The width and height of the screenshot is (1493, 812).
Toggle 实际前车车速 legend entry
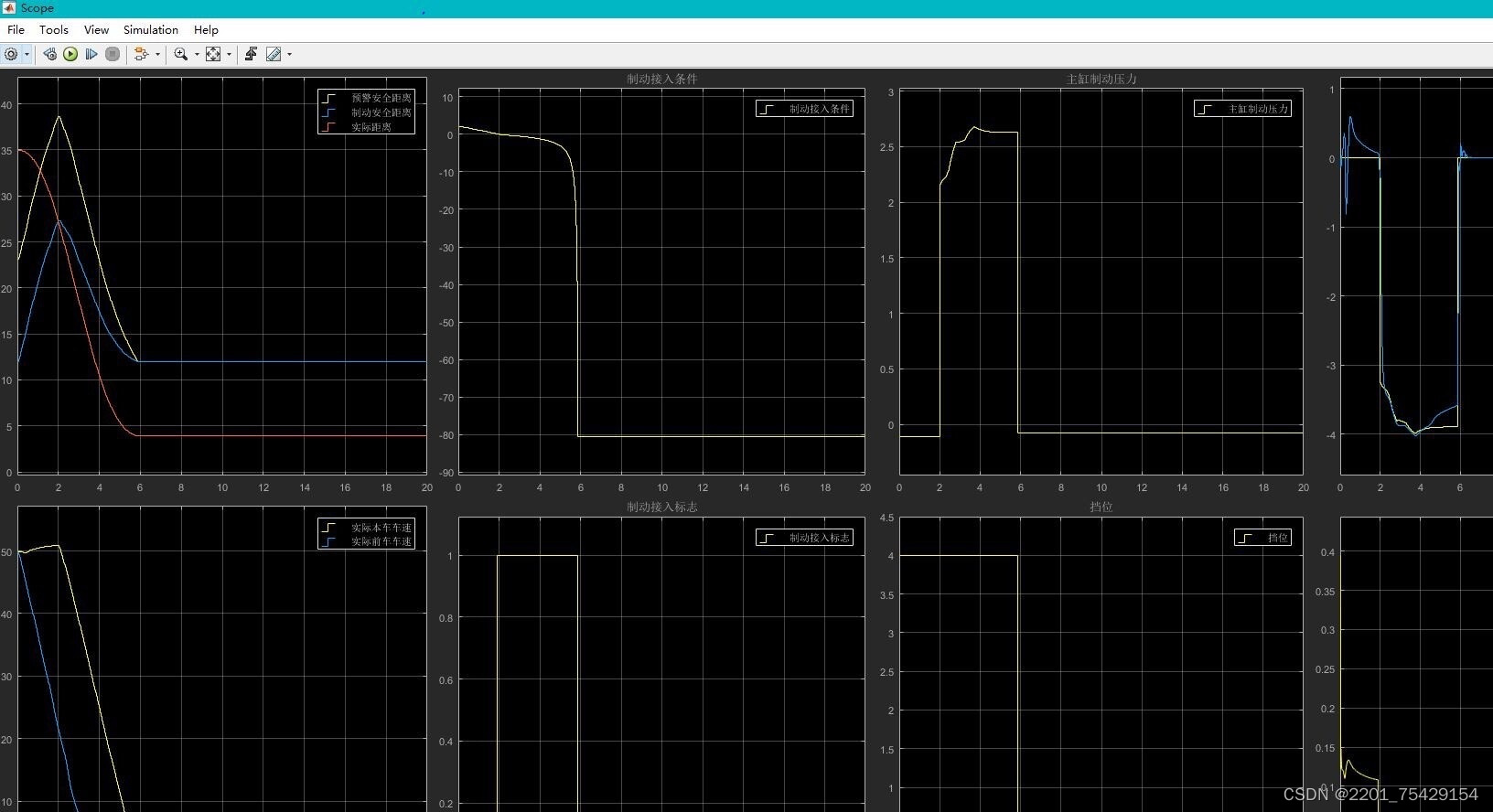[367, 541]
